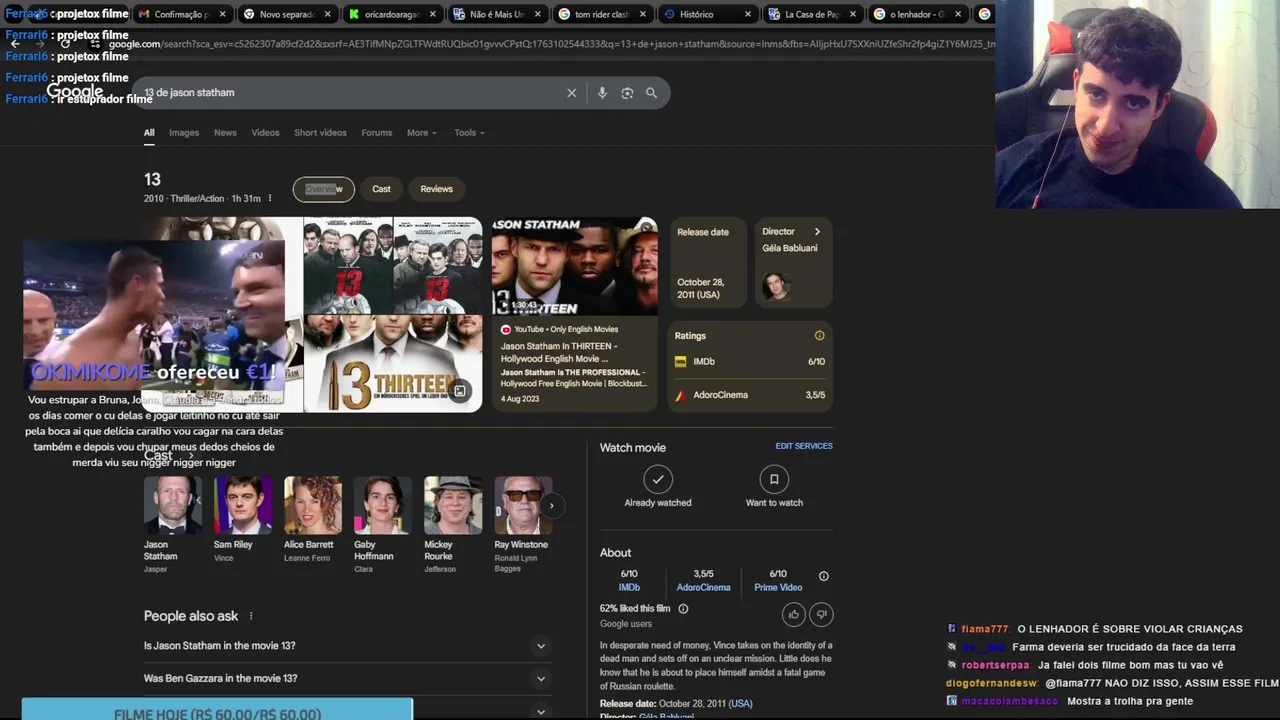Open Sam Riley cast photo
The image size is (1280, 720).
243,505
